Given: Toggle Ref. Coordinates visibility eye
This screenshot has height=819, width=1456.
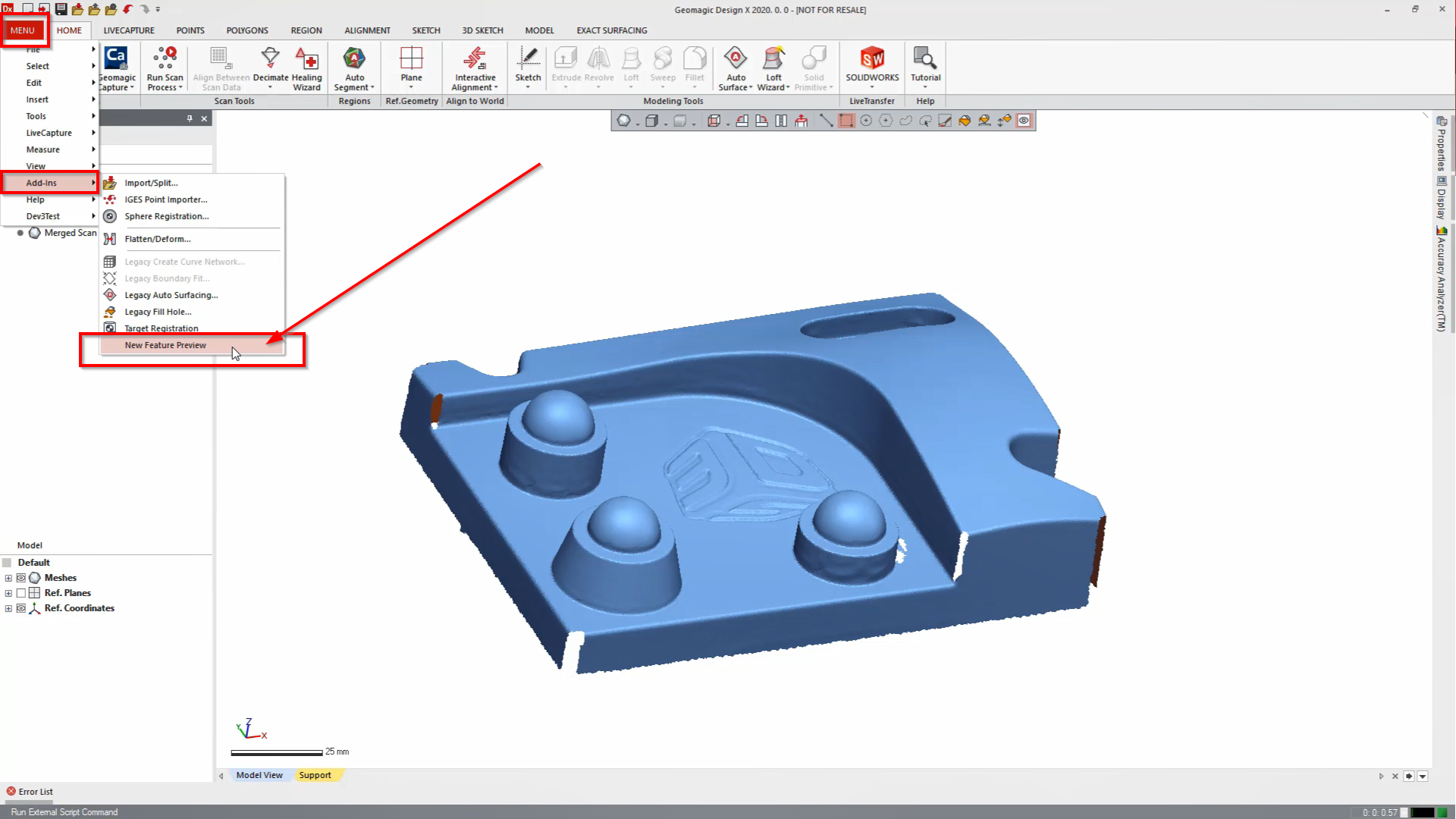Looking at the screenshot, I should [x=21, y=608].
